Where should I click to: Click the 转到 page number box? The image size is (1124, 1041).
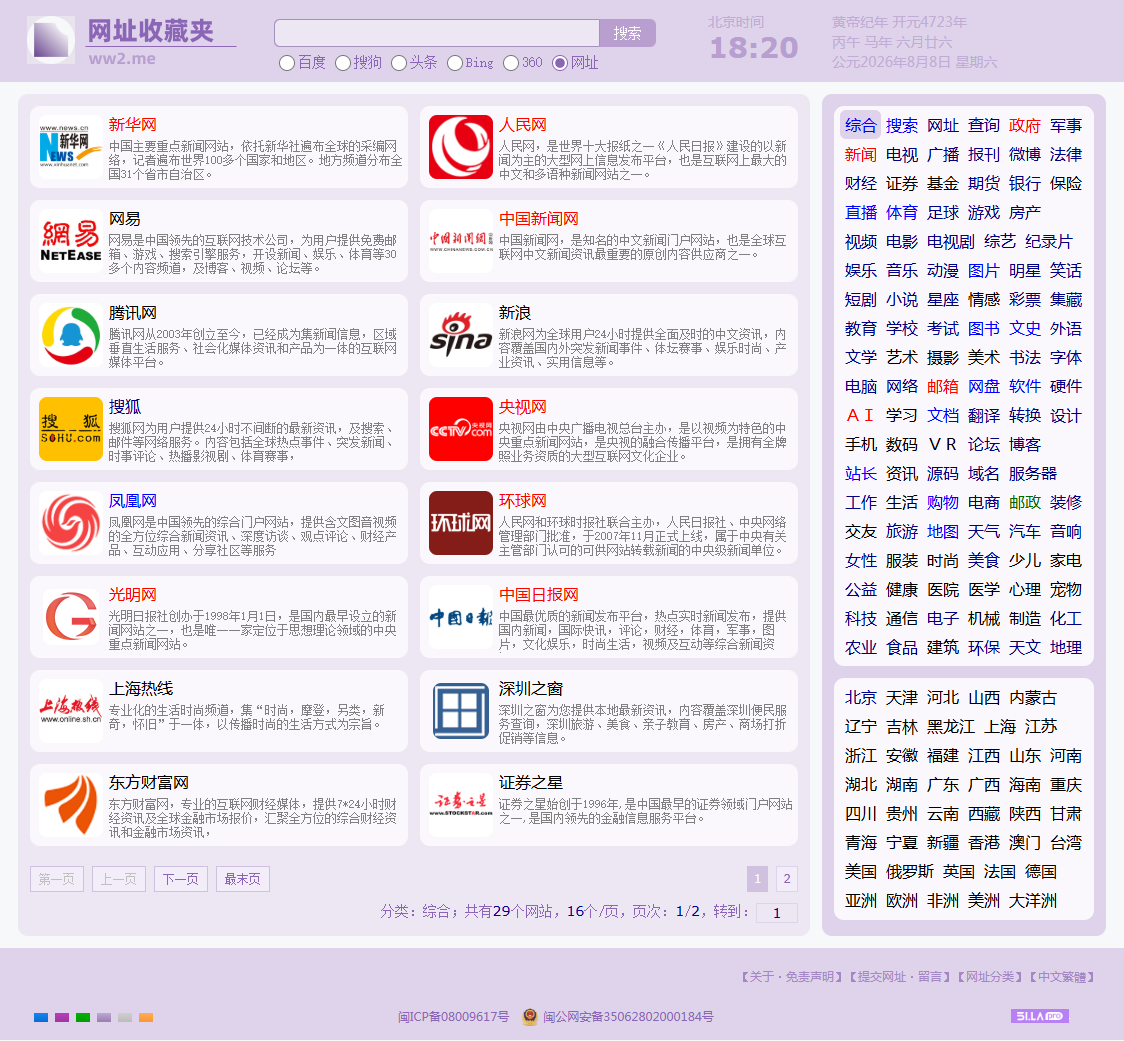point(776,913)
